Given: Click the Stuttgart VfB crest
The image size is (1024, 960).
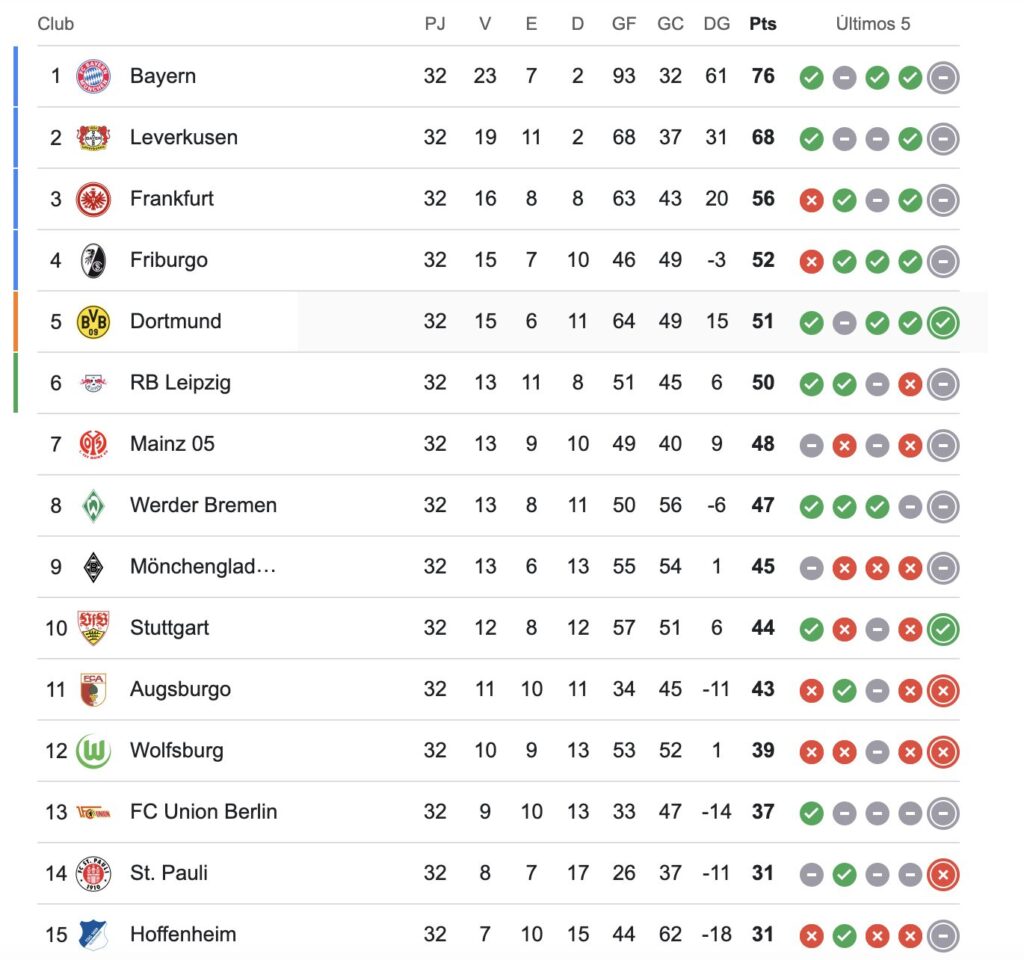Looking at the screenshot, I should click(x=93, y=628).
